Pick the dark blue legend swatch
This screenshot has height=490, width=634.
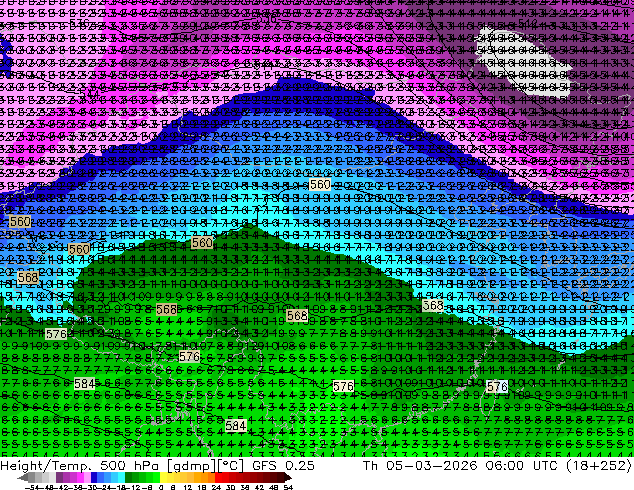coord(94,478)
